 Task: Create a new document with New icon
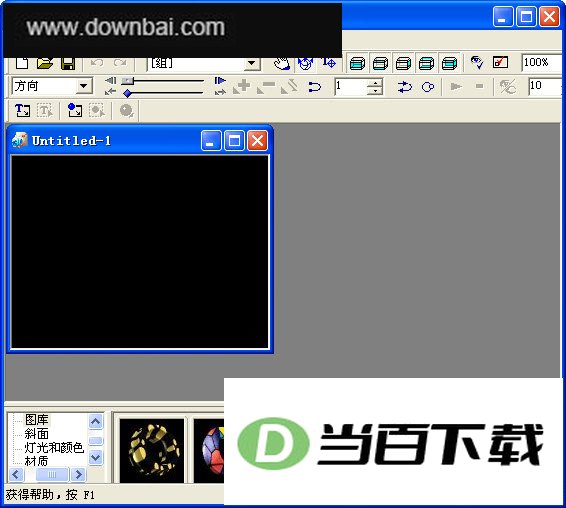point(22,64)
